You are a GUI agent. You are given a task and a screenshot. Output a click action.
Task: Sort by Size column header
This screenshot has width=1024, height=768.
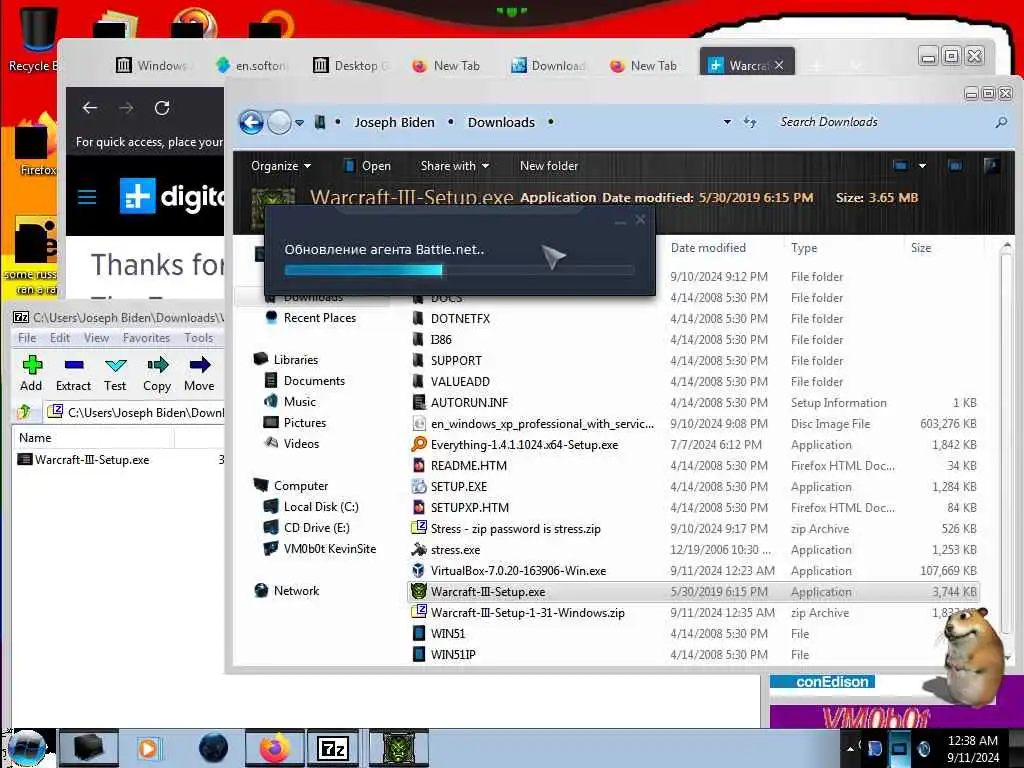(921, 248)
